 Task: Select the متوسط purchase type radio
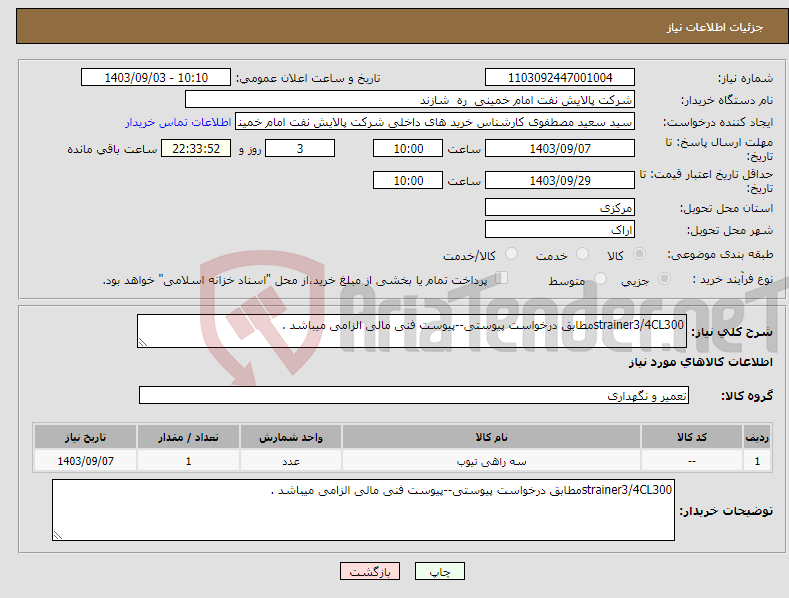click(x=600, y=278)
